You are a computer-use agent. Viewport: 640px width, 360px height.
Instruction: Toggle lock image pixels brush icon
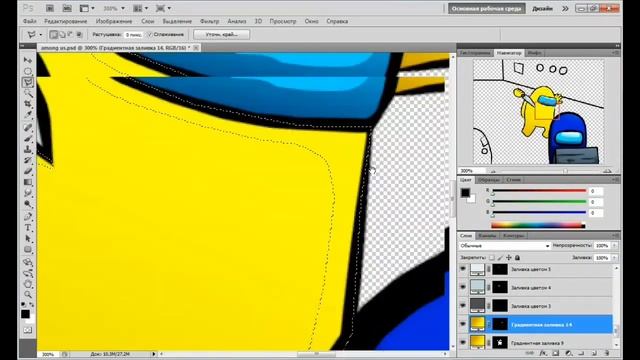click(500, 258)
